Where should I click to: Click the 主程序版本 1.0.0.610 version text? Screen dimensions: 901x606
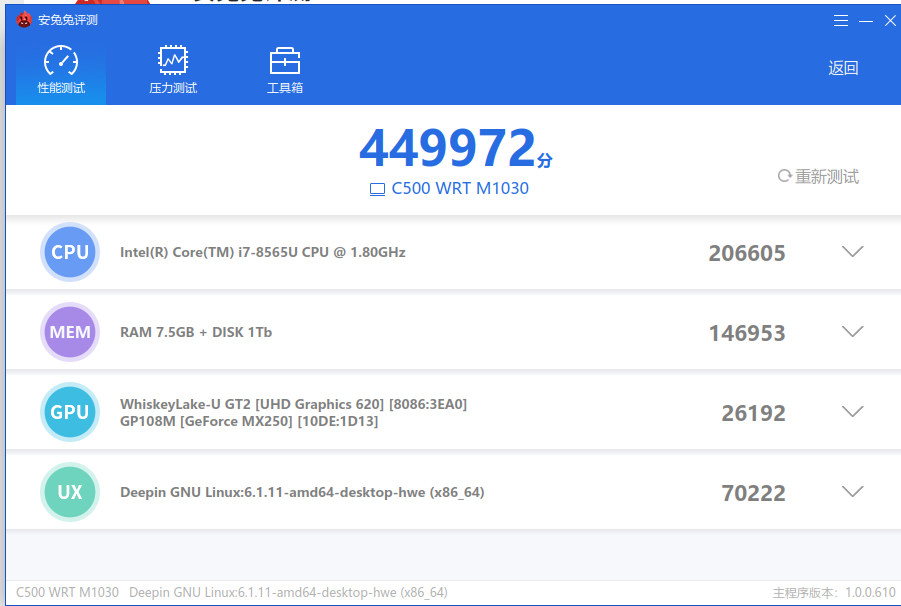point(834,593)
